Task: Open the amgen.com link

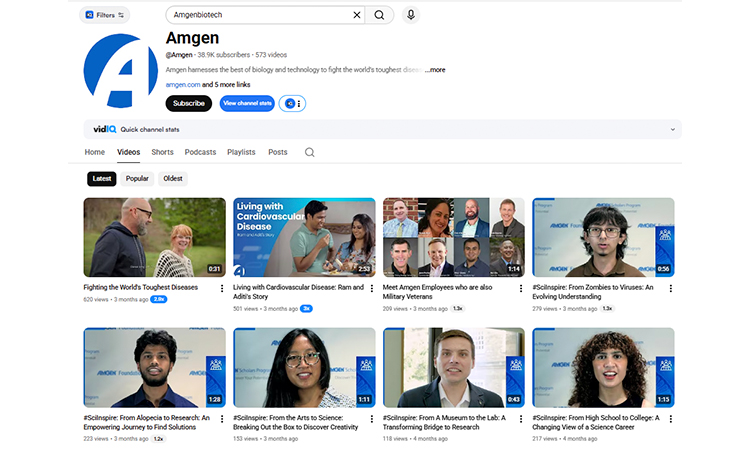Action: [182, 85]
